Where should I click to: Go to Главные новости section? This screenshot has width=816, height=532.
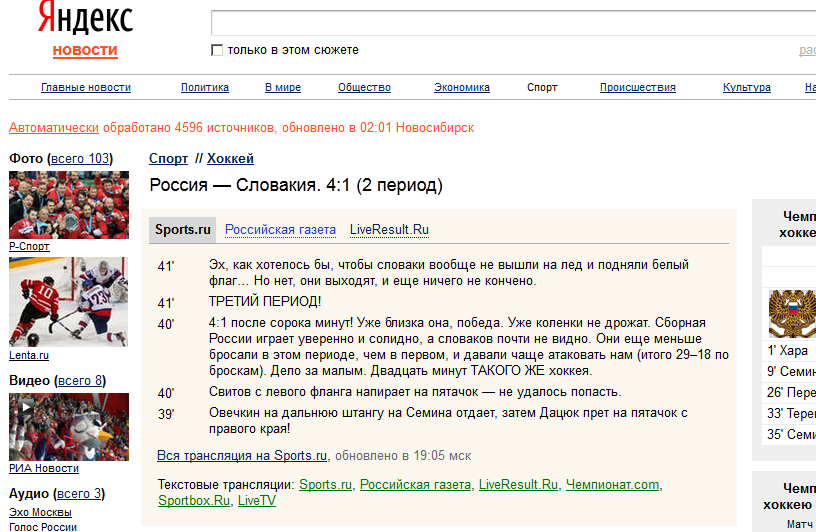coord(86,87)
